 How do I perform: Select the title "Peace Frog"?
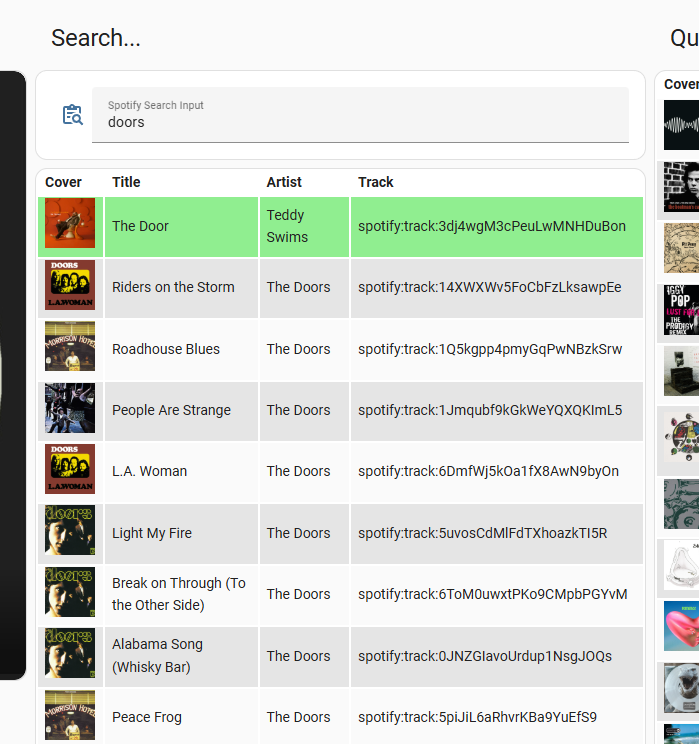tap(147, 717)
